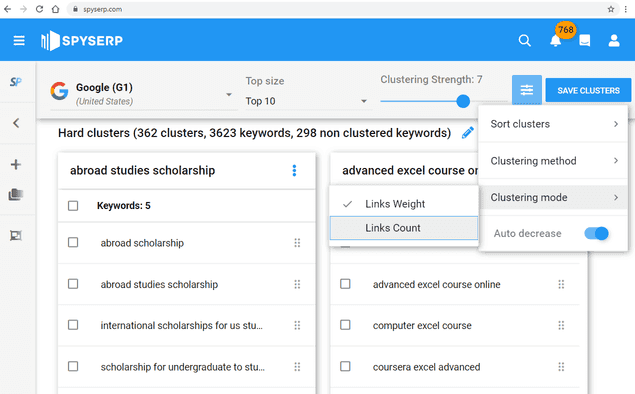
Task: Check the coursera excel advanced checkbox
Action: 345,366
